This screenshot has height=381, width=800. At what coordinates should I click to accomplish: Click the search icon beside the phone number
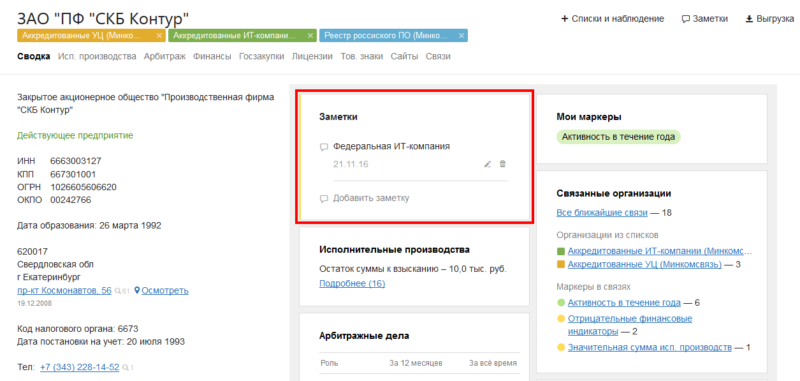125,368
